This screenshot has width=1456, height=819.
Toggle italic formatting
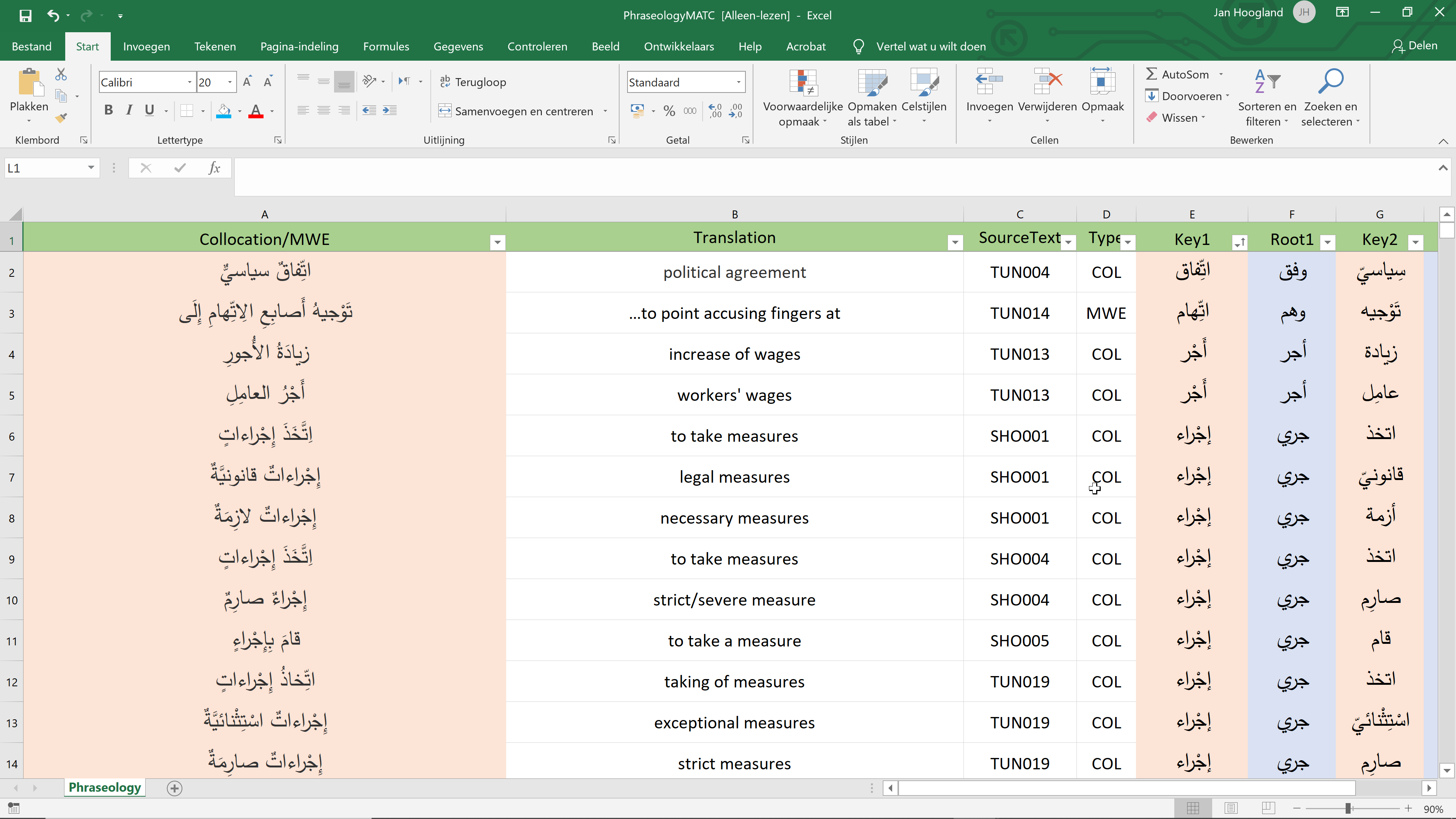pos(129,110)
